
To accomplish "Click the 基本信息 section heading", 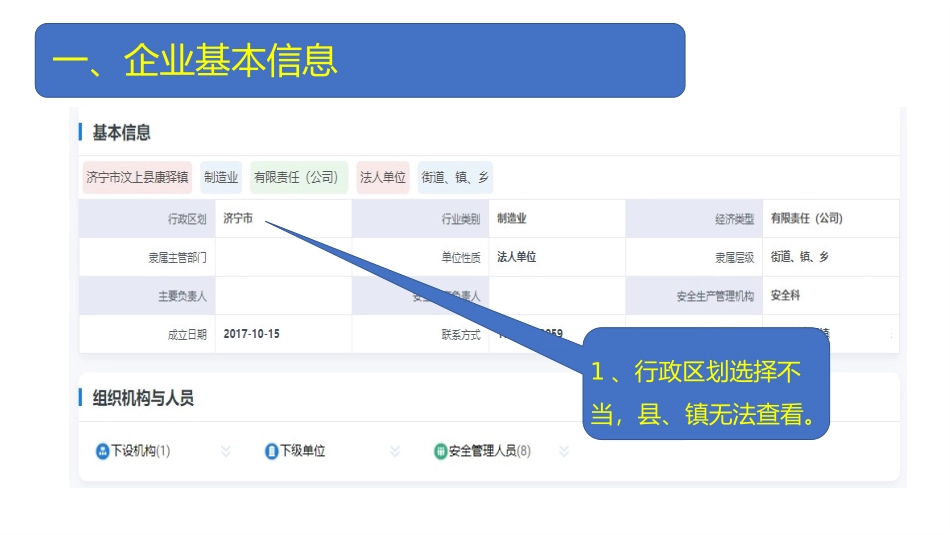I will pos(121,133).
